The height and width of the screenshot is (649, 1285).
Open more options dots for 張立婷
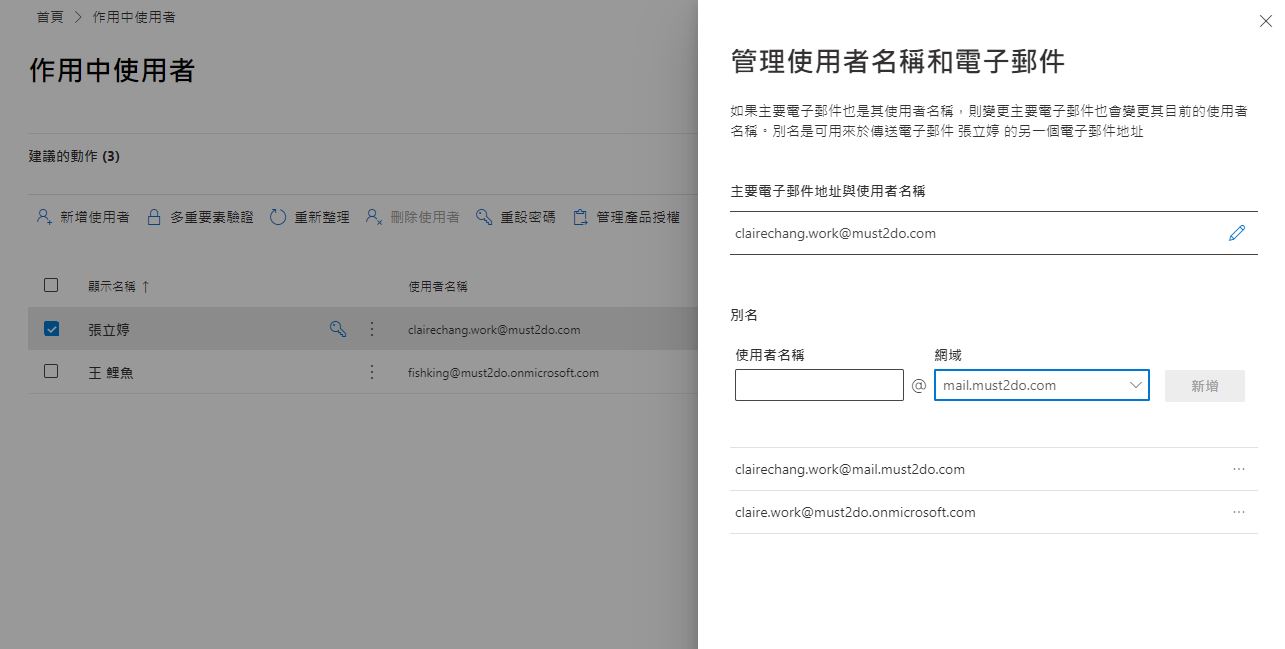point(372,328)
